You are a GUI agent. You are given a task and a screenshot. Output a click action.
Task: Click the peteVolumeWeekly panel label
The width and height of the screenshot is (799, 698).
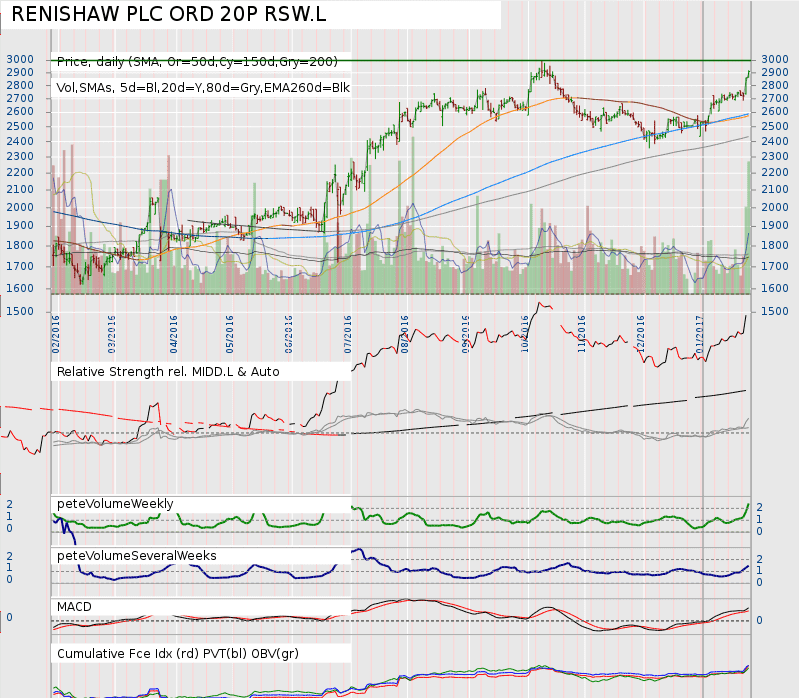tap(115, 504)
